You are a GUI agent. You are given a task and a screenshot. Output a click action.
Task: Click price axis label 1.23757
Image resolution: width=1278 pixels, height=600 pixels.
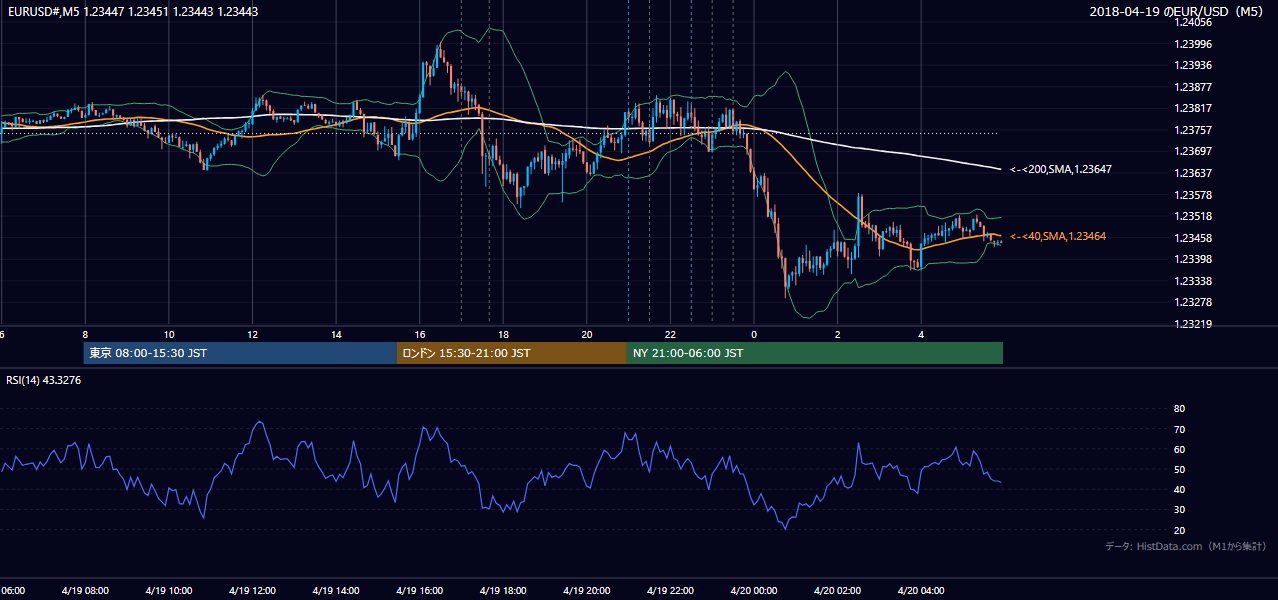pos(1195,130)
